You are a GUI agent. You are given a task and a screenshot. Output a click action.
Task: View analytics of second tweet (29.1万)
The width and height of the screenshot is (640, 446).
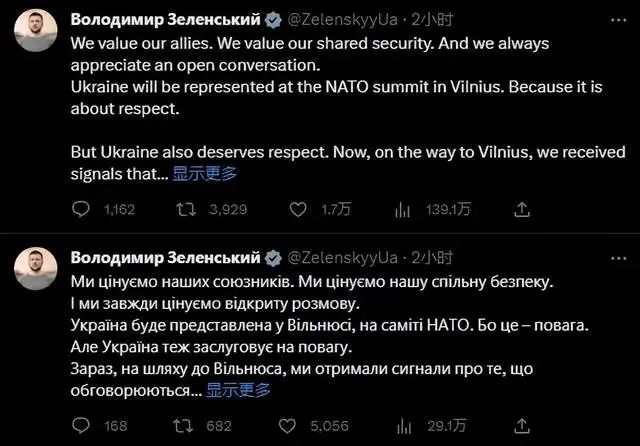pyautogui.click(x=403, y=426)
